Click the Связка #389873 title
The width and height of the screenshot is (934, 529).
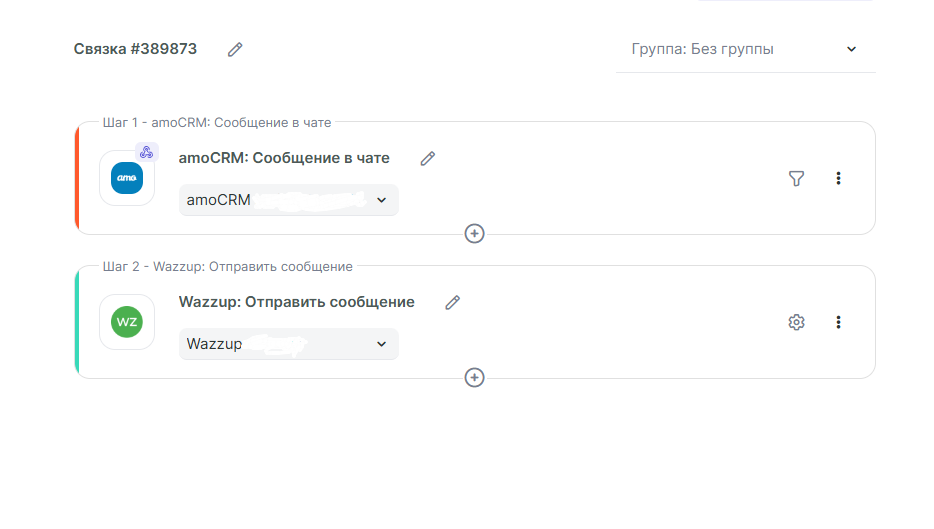click(x=135, y=49)
